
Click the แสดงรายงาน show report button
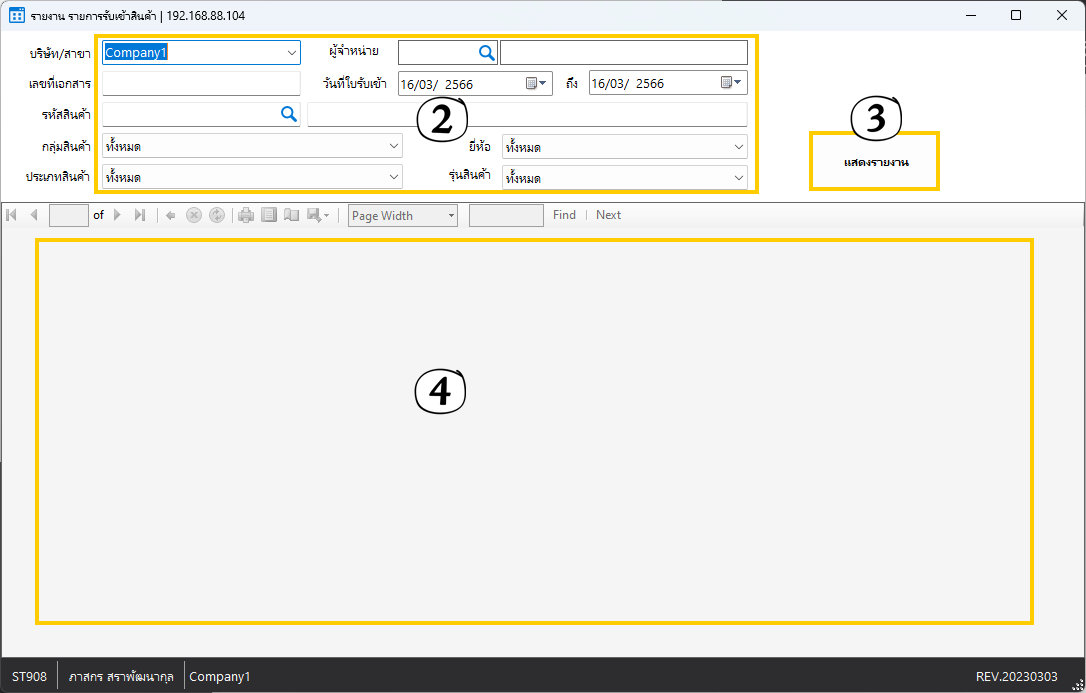875,162
